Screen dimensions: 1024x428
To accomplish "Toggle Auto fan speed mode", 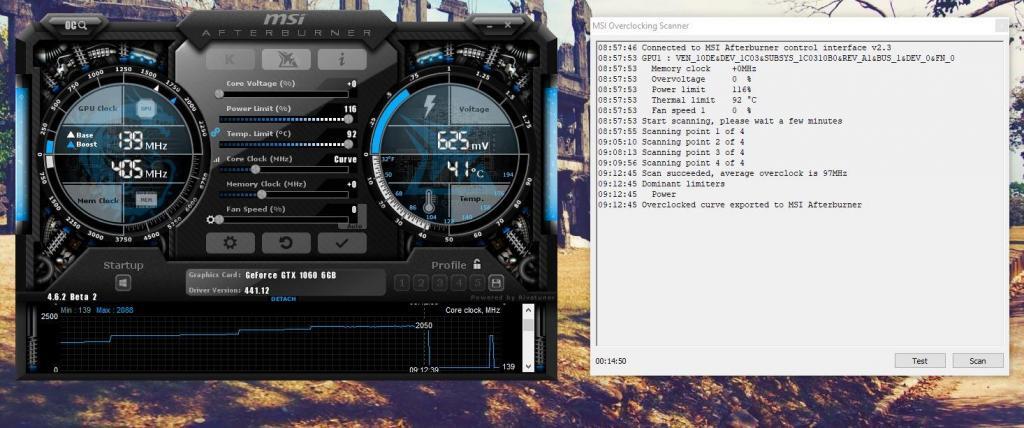I will [x=355, y=225].
